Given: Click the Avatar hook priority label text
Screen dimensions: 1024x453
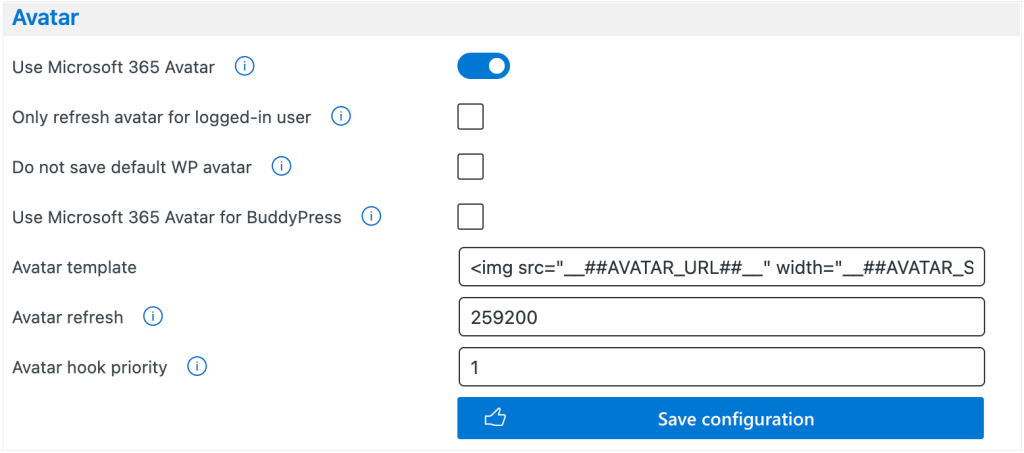Looking at the screenshot, I should (x=90, y=367).
